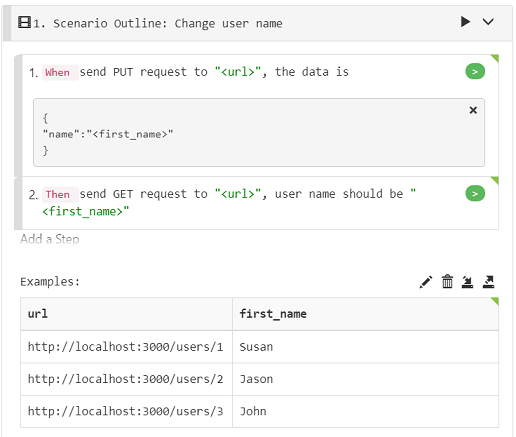Click the scenario title Change user name
This screenshot has height=437, width=516.
228,23
